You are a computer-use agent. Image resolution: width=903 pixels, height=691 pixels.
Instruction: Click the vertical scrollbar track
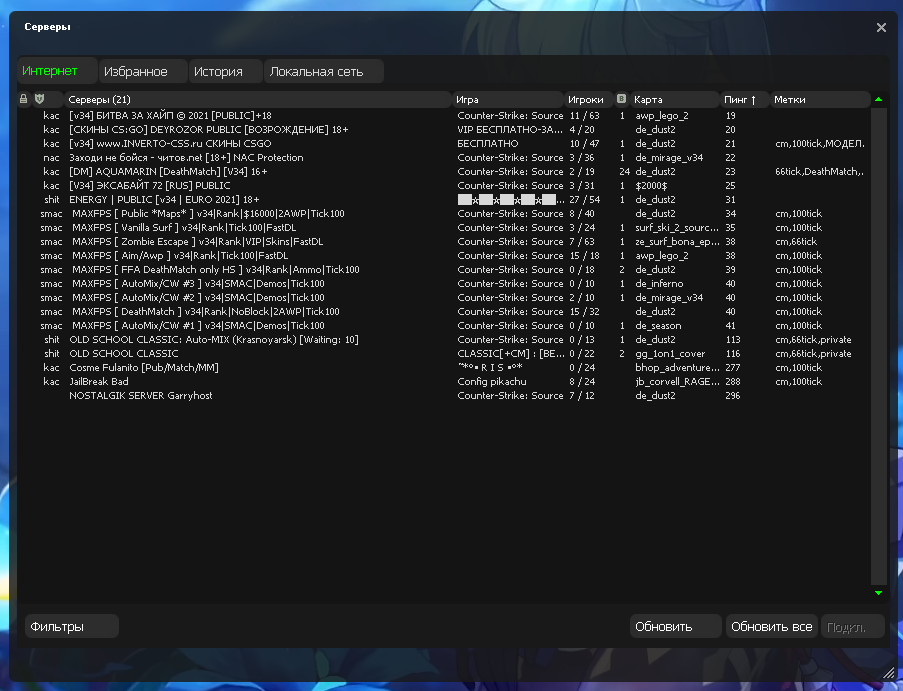pos(878,346)
